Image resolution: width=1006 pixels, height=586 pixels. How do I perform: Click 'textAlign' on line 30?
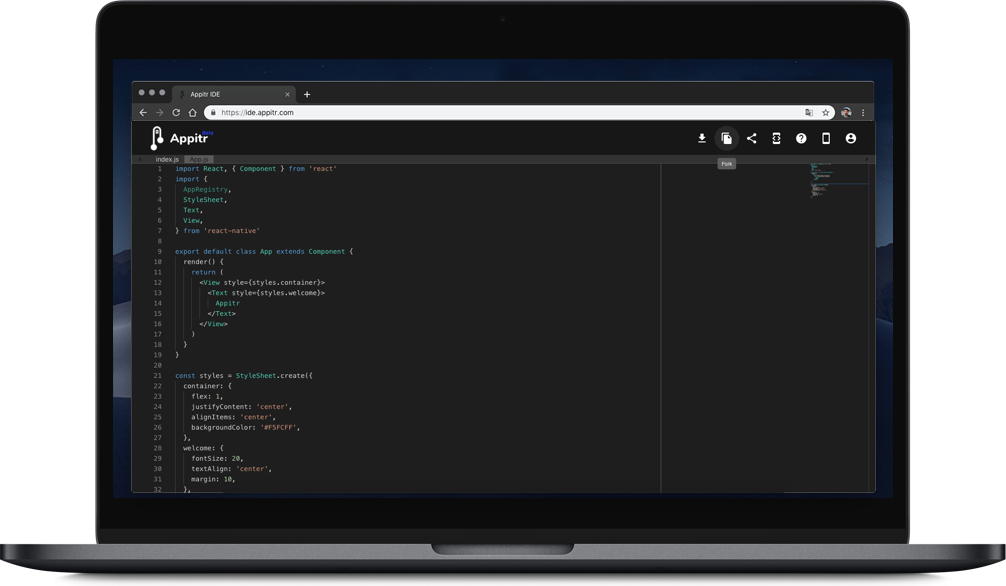210,469
